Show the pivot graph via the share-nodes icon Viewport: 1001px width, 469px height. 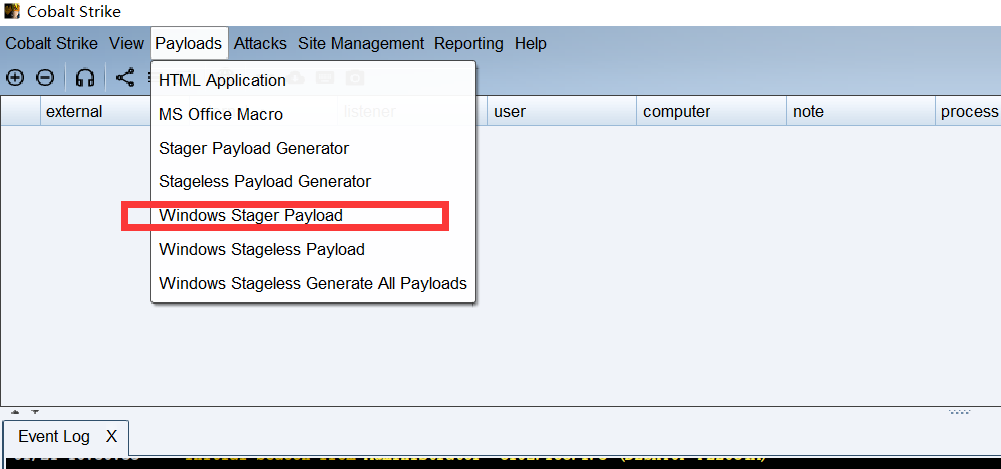[125, 78]
